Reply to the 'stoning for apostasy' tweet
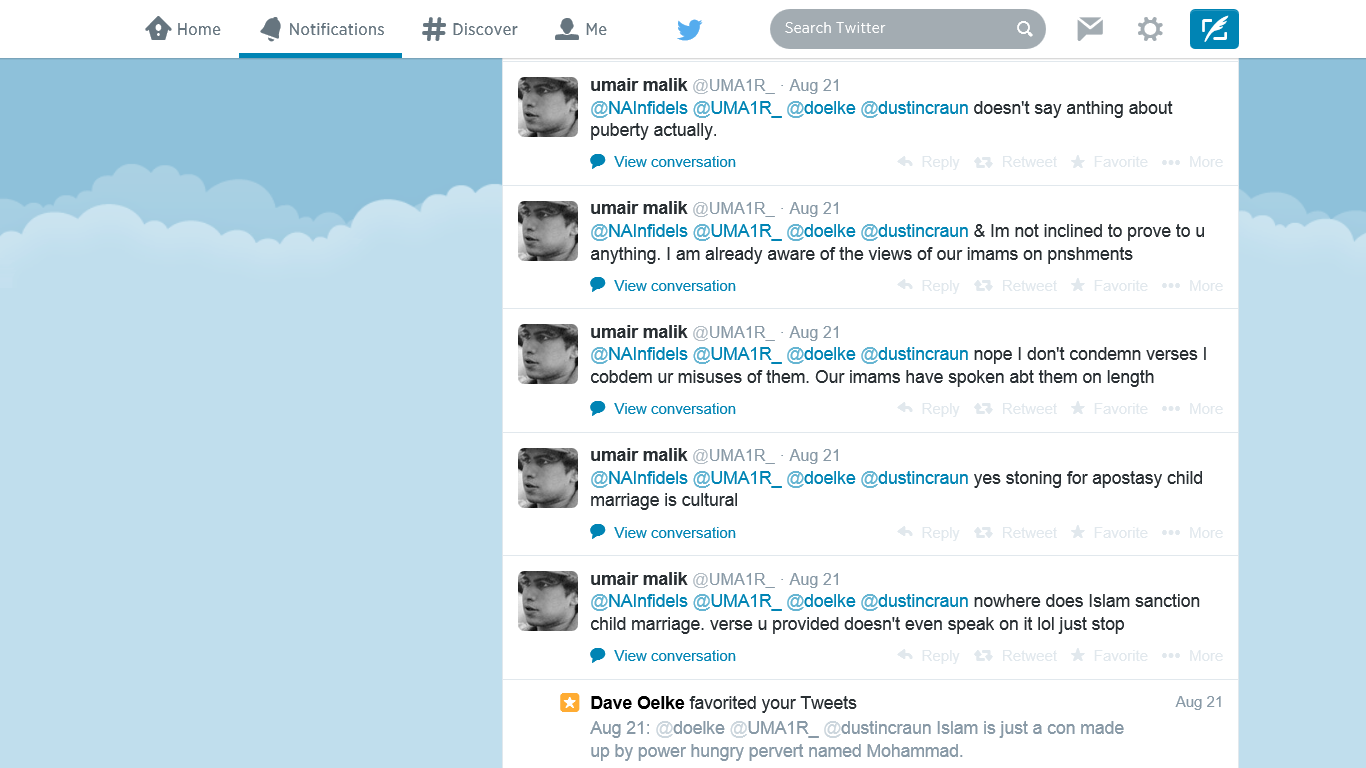The width and height of the screenshot is (1366, 768). [928, 533]
